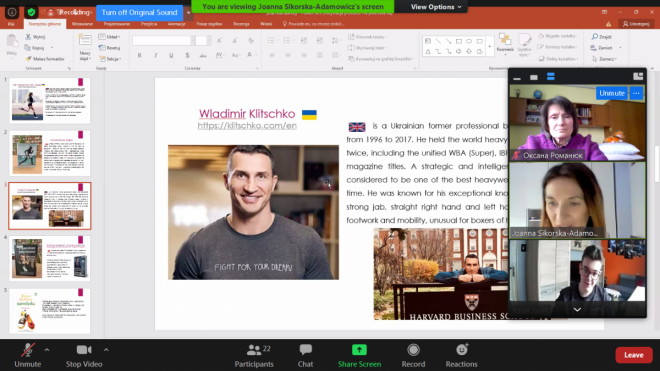Viewport: 660px width, 371px height.
Task: Click the Nowy slajd icon
Action: [x=85, y=41]
